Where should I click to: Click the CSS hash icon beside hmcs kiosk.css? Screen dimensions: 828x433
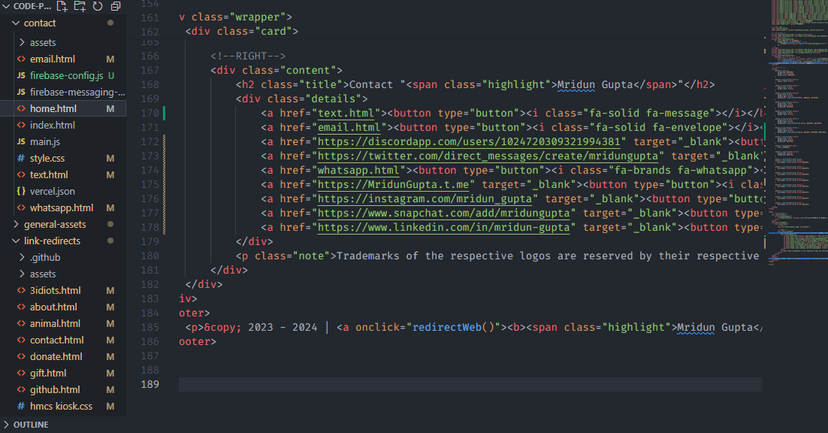21,406
